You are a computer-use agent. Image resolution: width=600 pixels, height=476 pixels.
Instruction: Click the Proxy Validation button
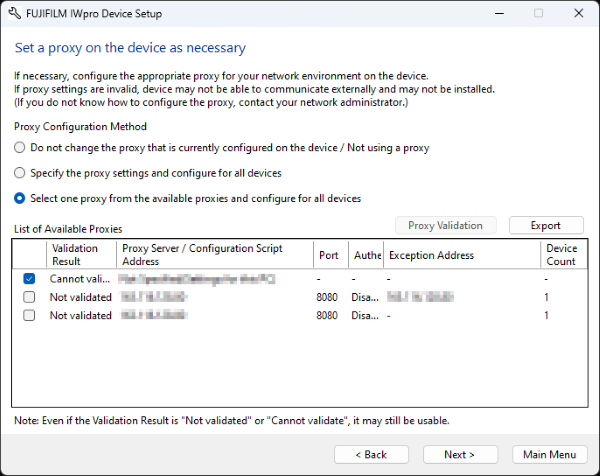point(445,225)
